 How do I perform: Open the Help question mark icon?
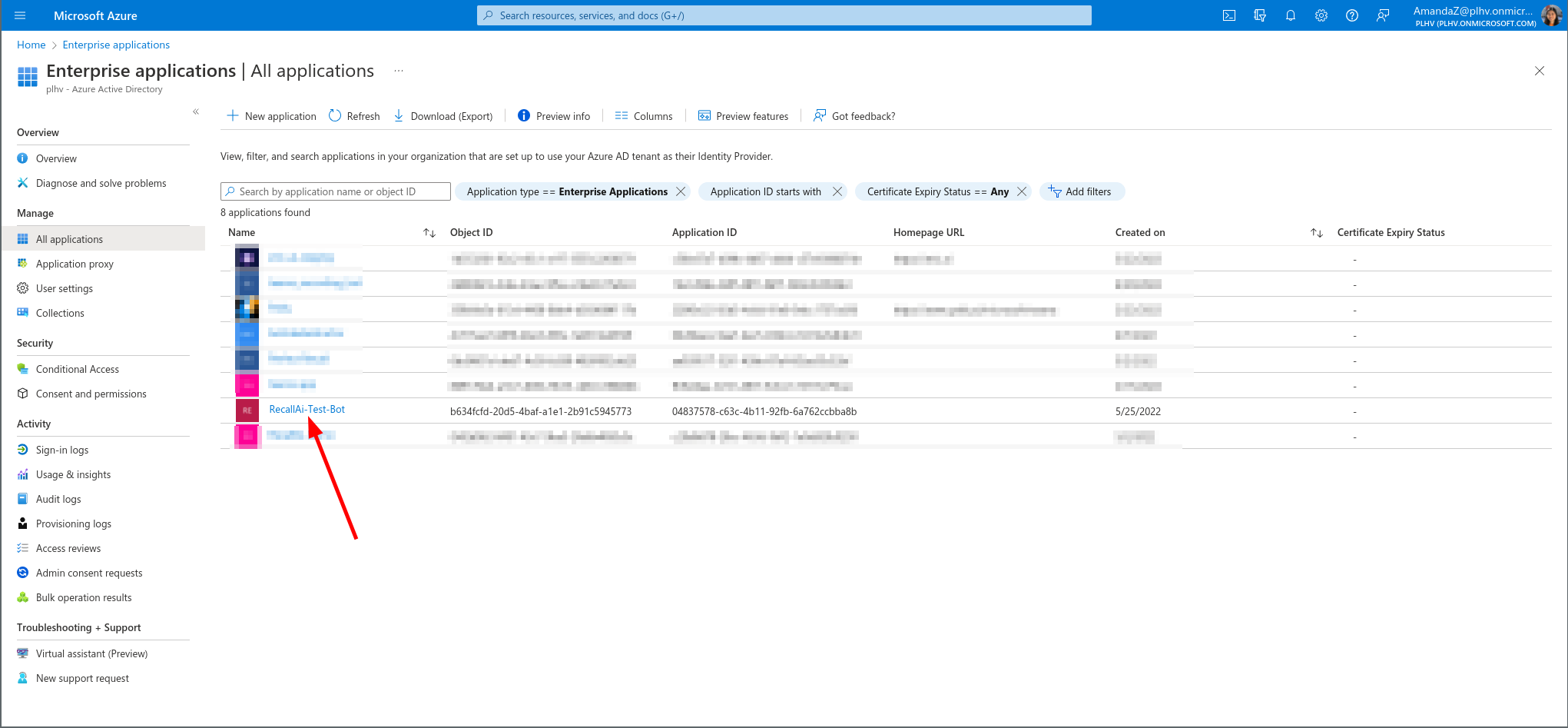click(x=1352, y=15)
